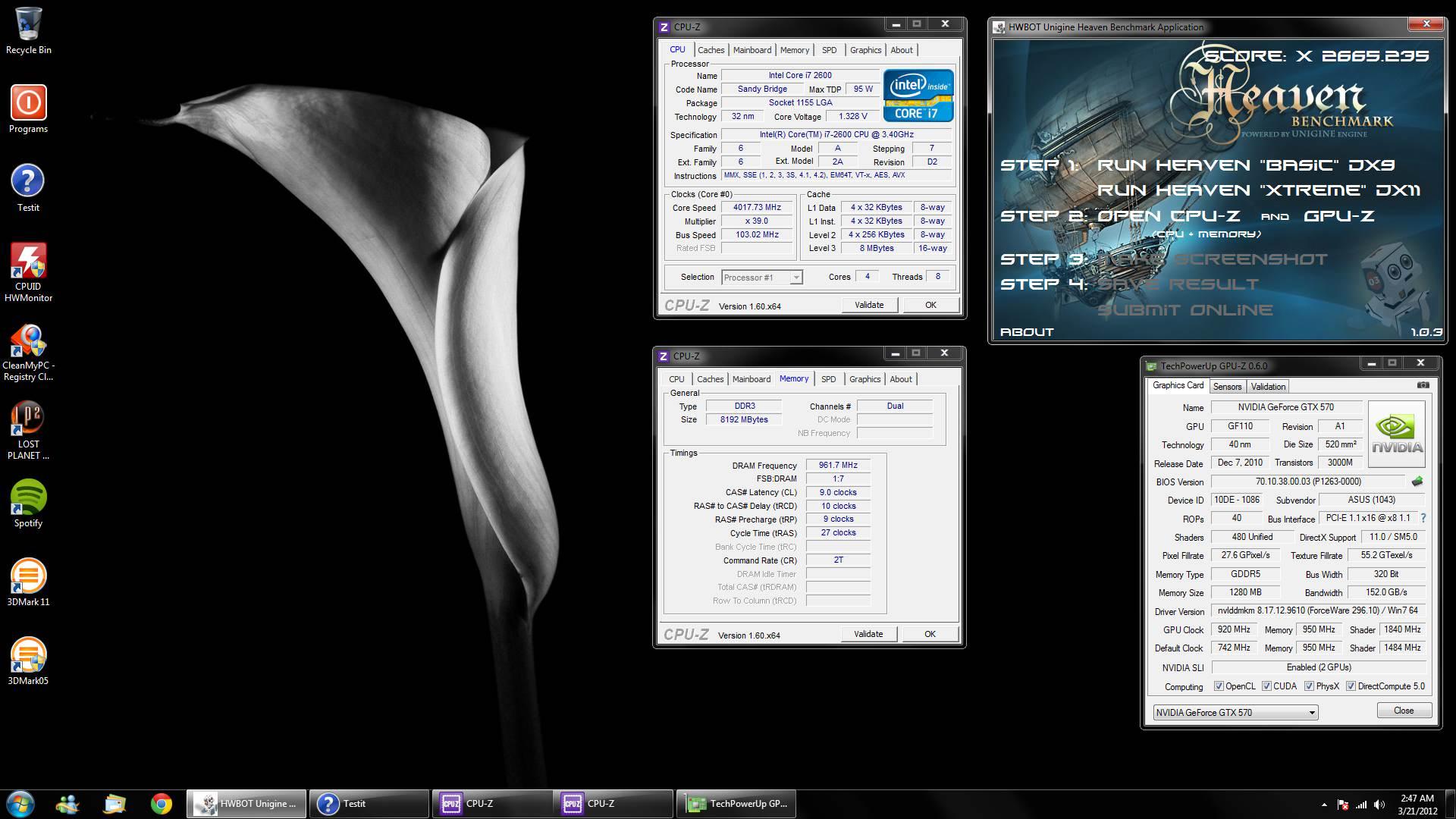Click Validate in bottom CPU-Z window
Viewport: 1456px width, 819px height.
[868, 634]
